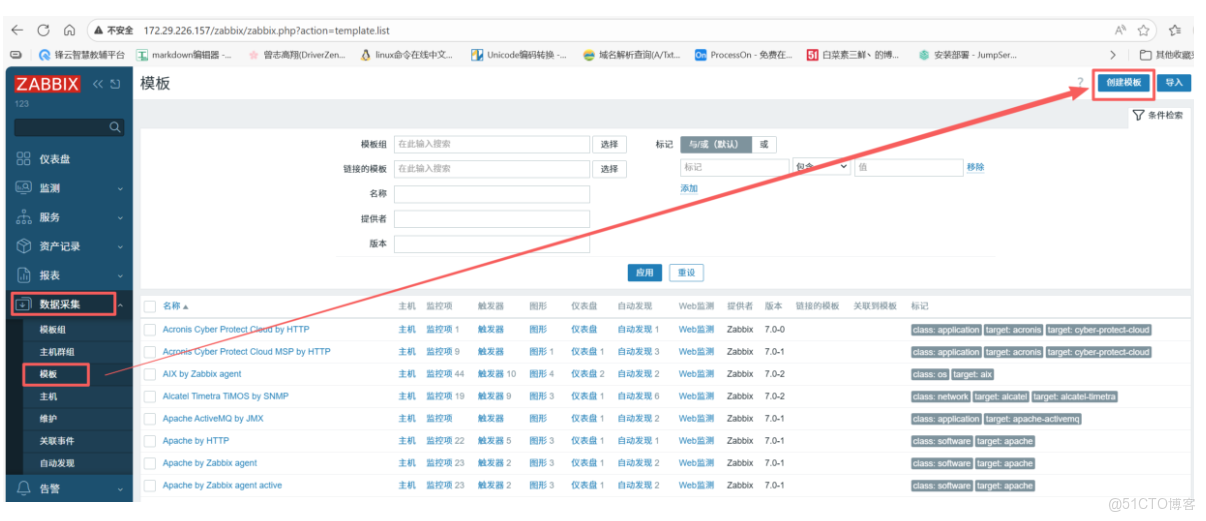Expand the 监测 menu chevron

pyautogui.click(x=120, y=188)
